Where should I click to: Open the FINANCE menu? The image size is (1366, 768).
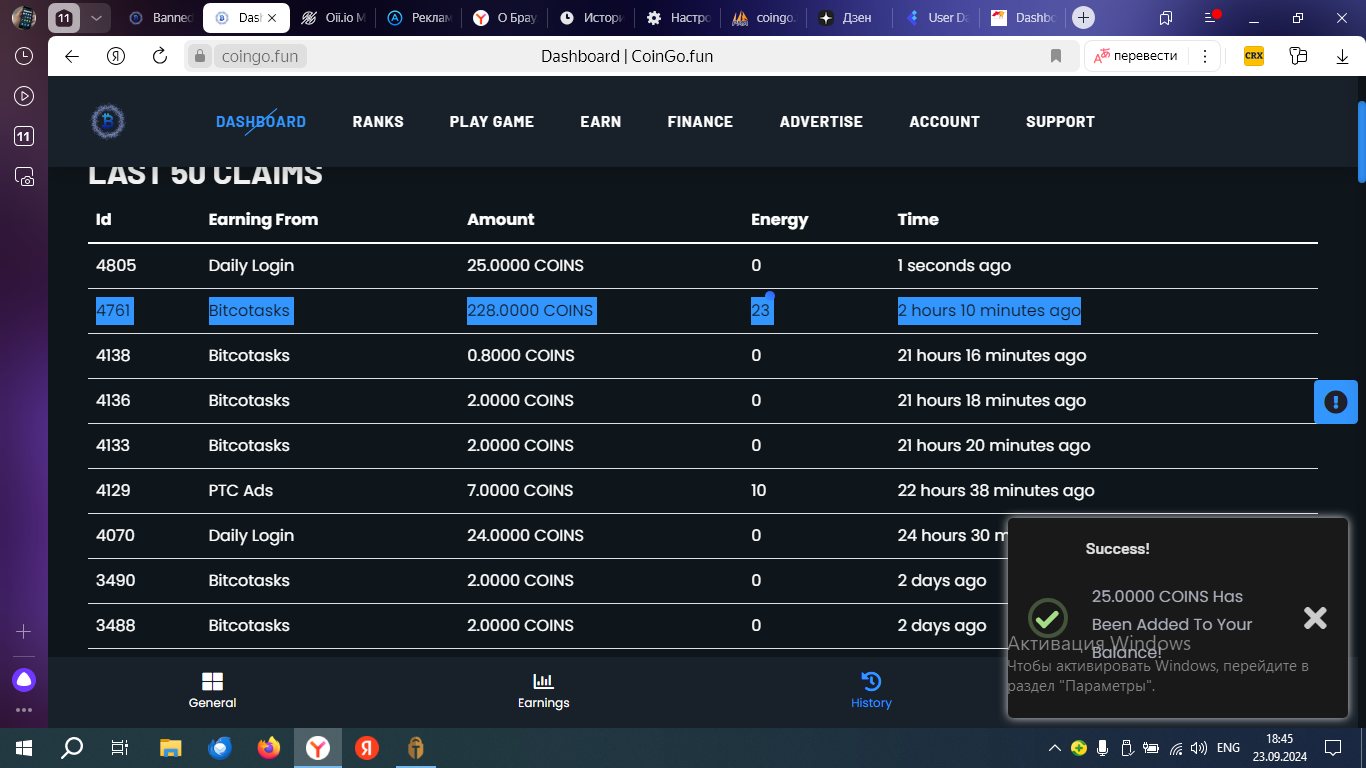coord(700,122)
